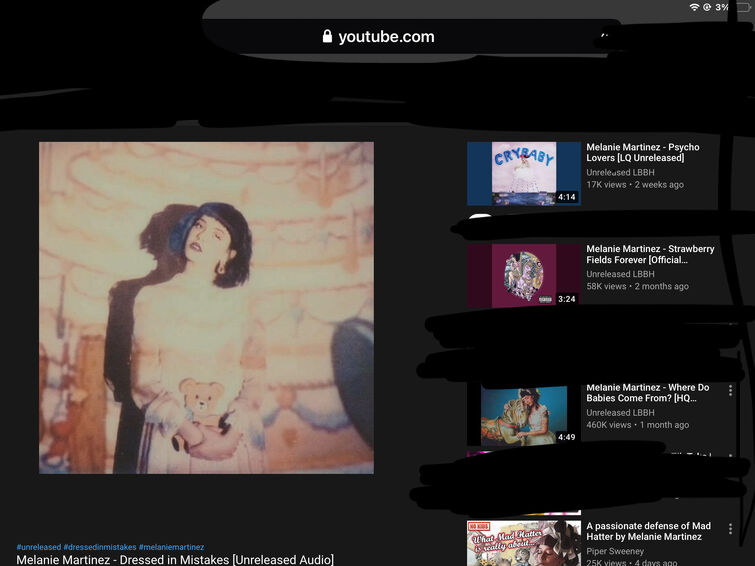Tap the battery indicator in status bar

click(x=743, y=7)
